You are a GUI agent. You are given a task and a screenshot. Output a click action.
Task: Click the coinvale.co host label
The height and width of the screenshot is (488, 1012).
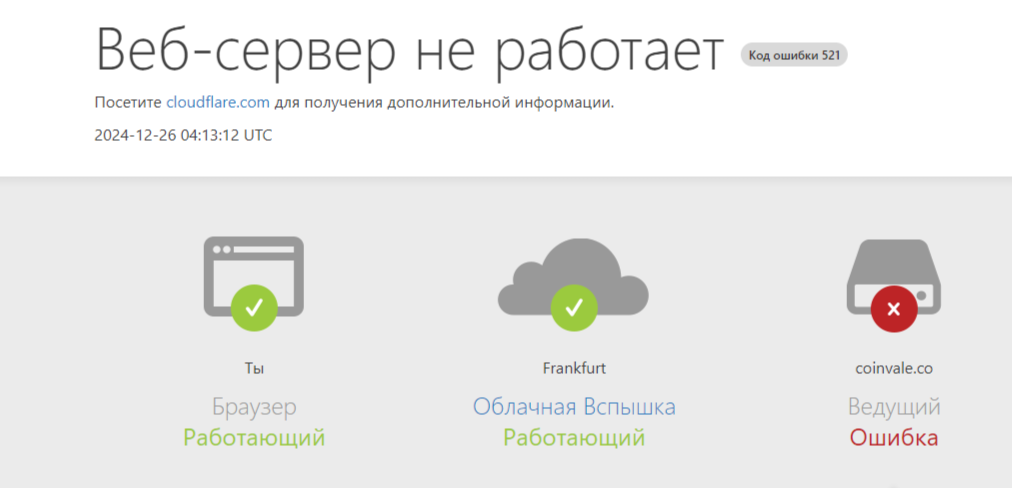[x=894, y=369]
